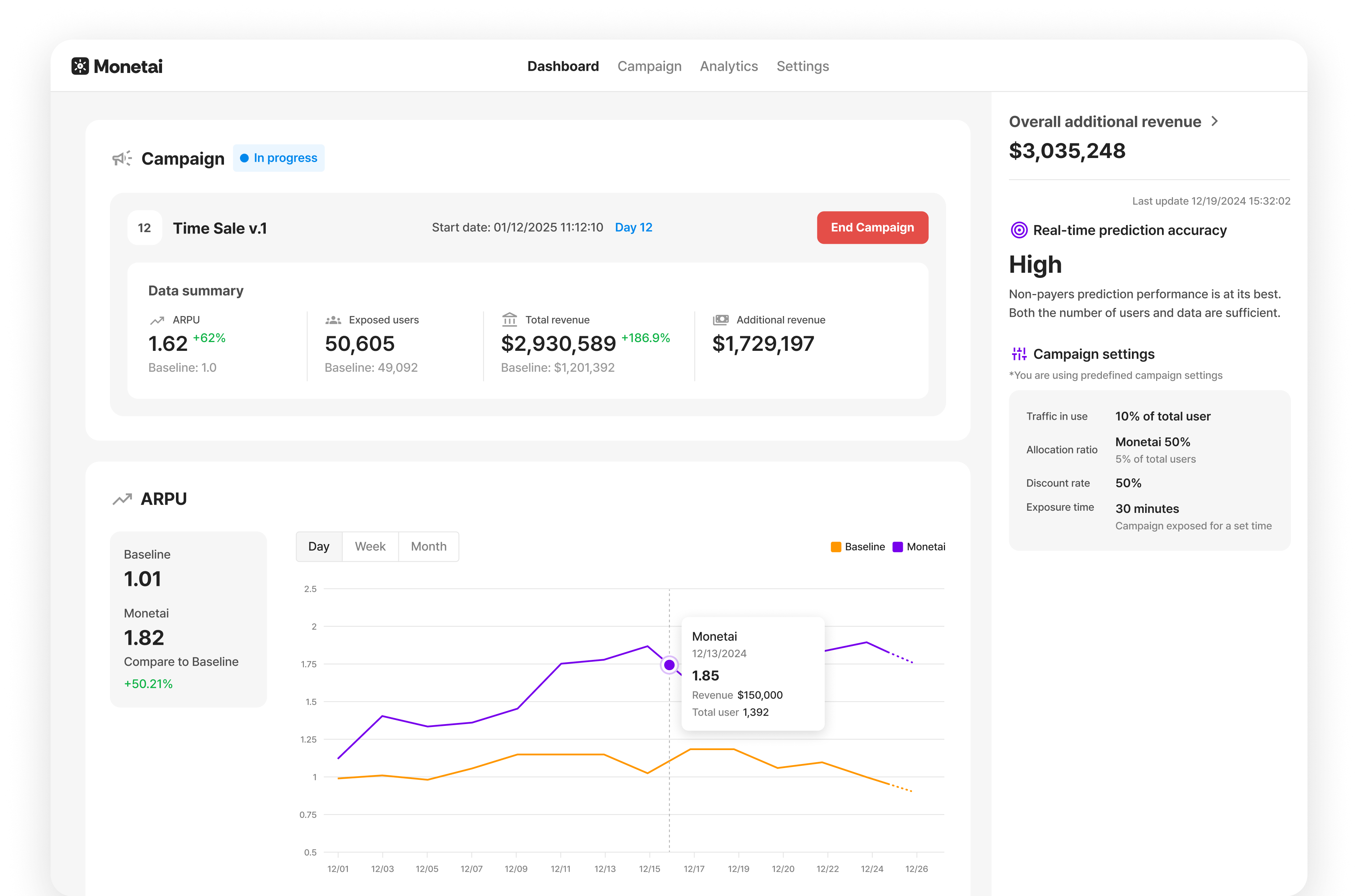Click the prediction accuracy target icon
This screenshot has width=1357, height=896.
tap(1019, 230)
